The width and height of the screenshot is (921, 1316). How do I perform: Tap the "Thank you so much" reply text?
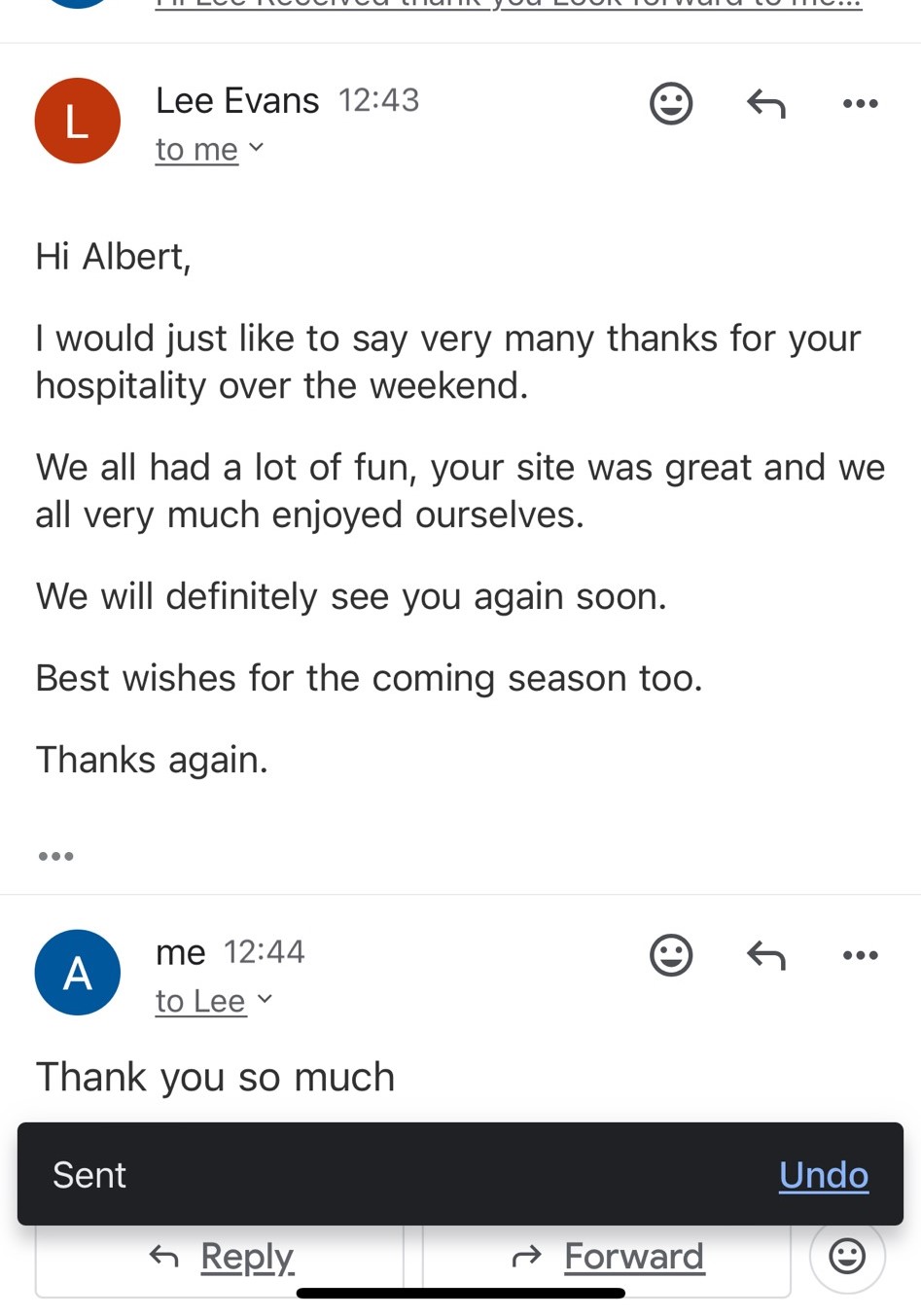click(215, 1078)
